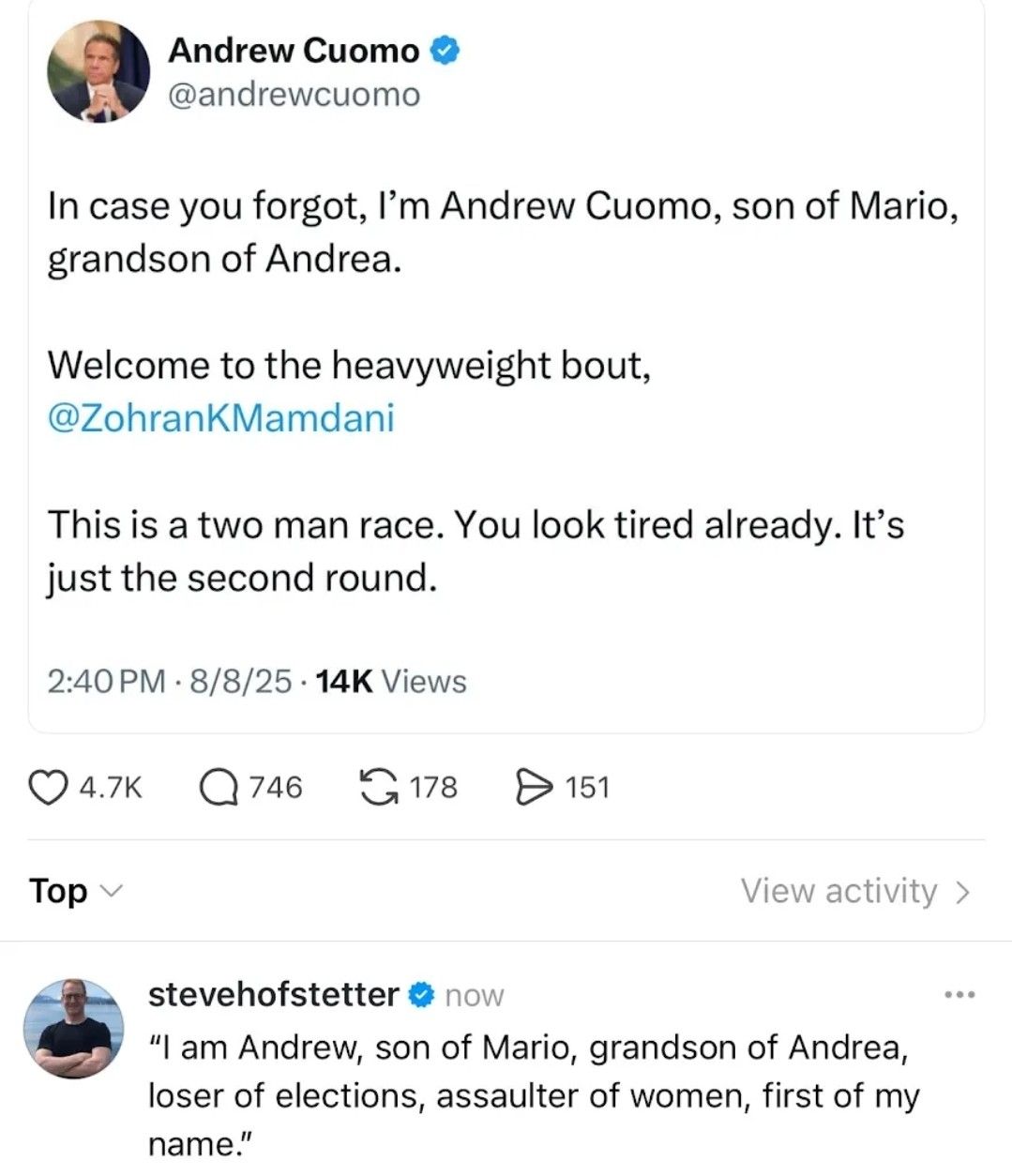
Task: Open the three-dot menu on the reply
Action: click(x=960, y=994)
